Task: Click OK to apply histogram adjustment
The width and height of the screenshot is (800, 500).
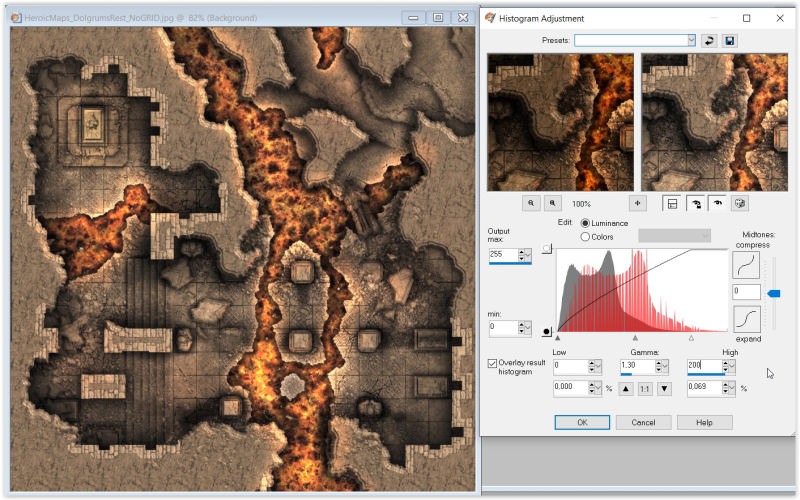Action: point(583,422)
